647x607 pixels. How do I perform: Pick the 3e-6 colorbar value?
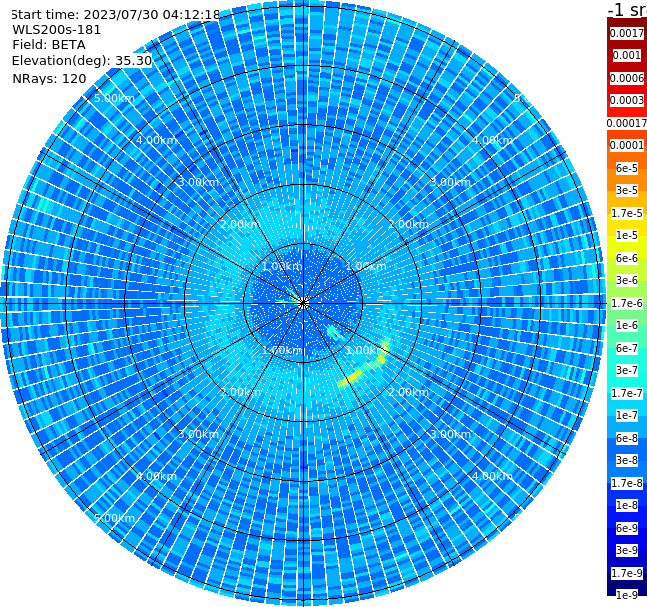[627, 280]
